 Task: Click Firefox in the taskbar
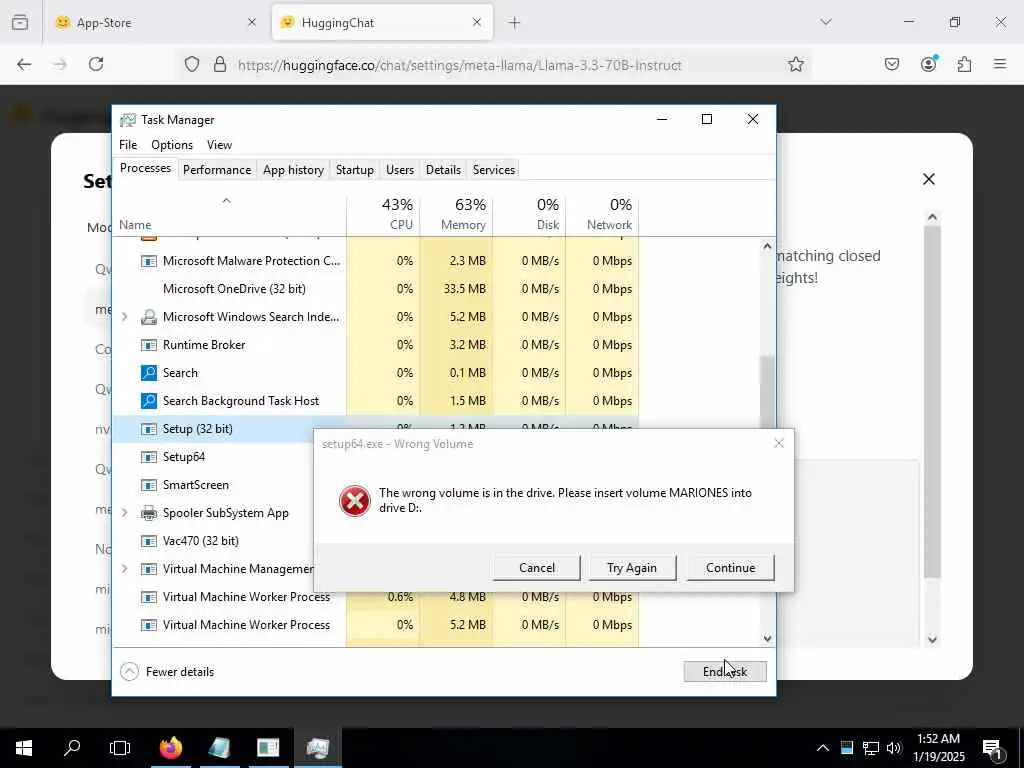tap(170, 748)
